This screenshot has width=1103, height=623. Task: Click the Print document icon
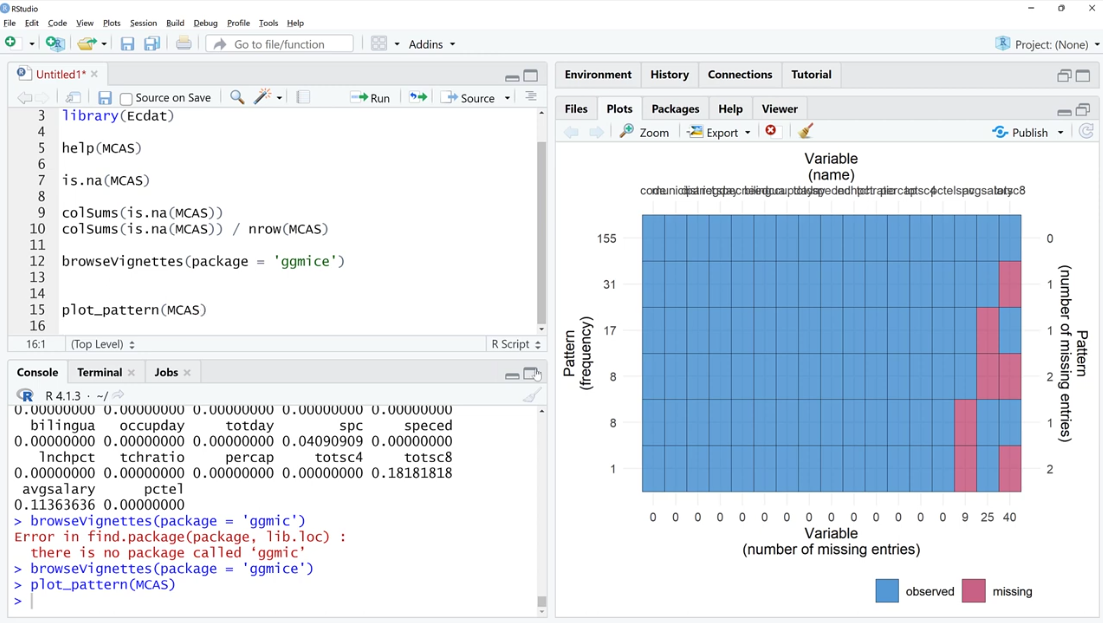[x=184, y=44]
